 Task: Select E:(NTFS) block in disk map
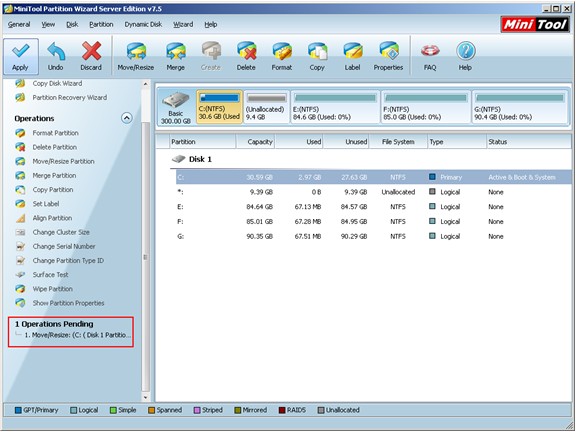pyautogui.click(x=335, y=107)
